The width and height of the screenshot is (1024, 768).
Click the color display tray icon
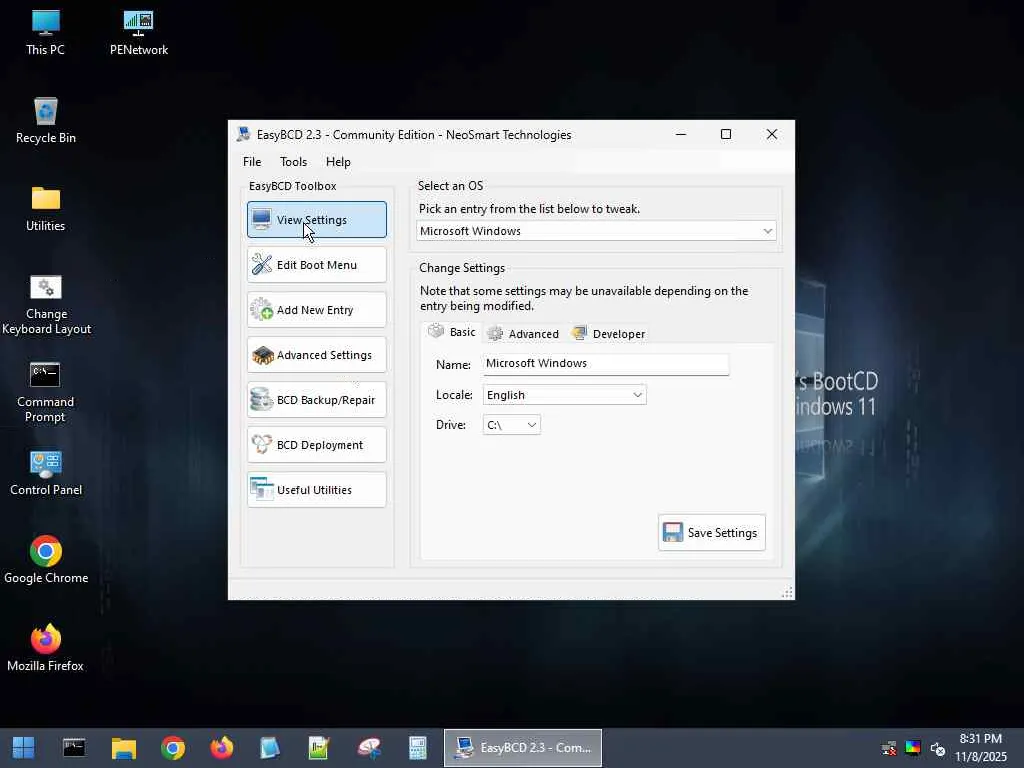coord(913,748)
